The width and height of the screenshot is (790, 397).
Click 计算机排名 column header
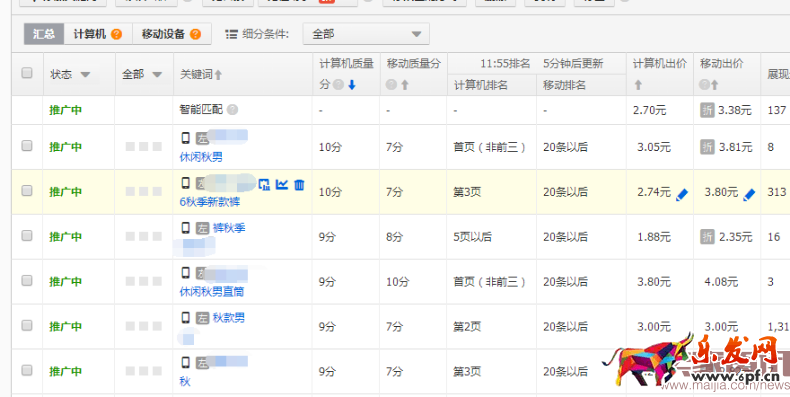pos(481,85)
